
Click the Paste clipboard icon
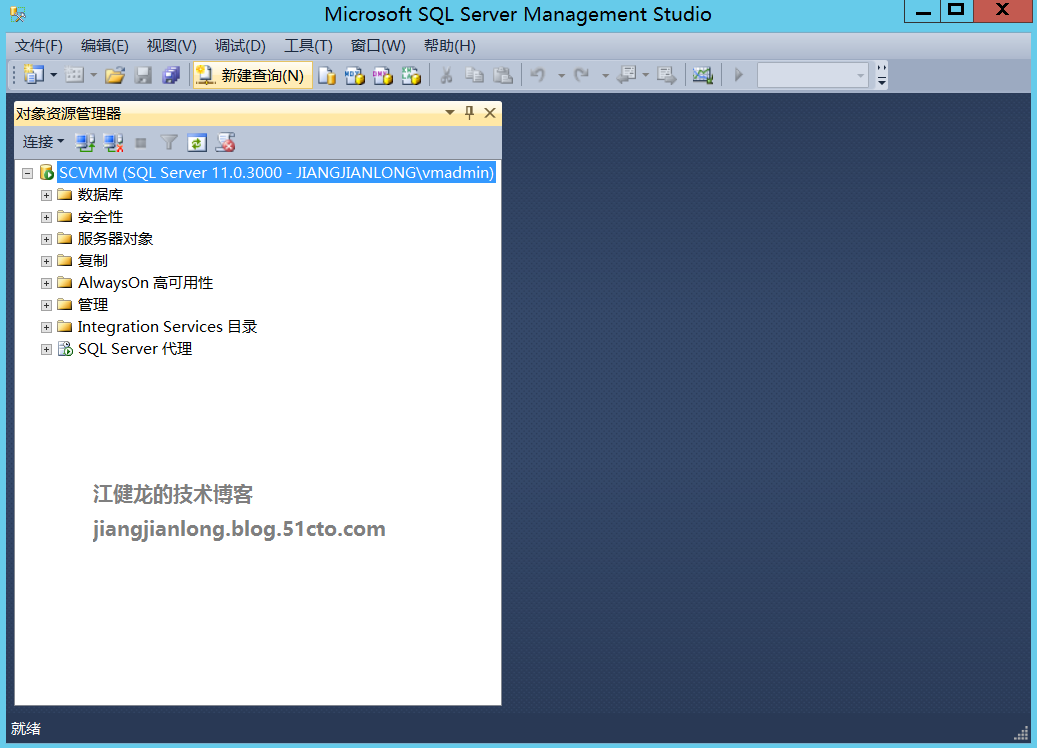coord(503,75)
